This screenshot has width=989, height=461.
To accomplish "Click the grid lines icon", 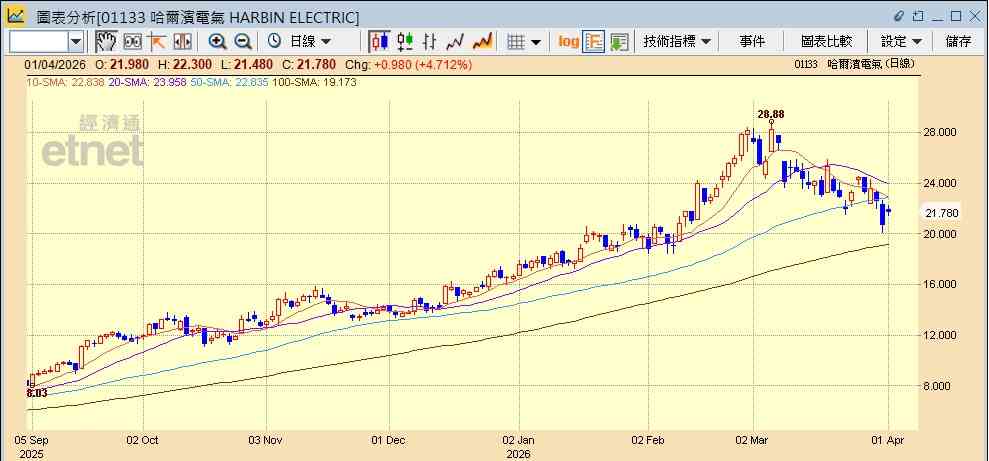I will coord(517,42).
